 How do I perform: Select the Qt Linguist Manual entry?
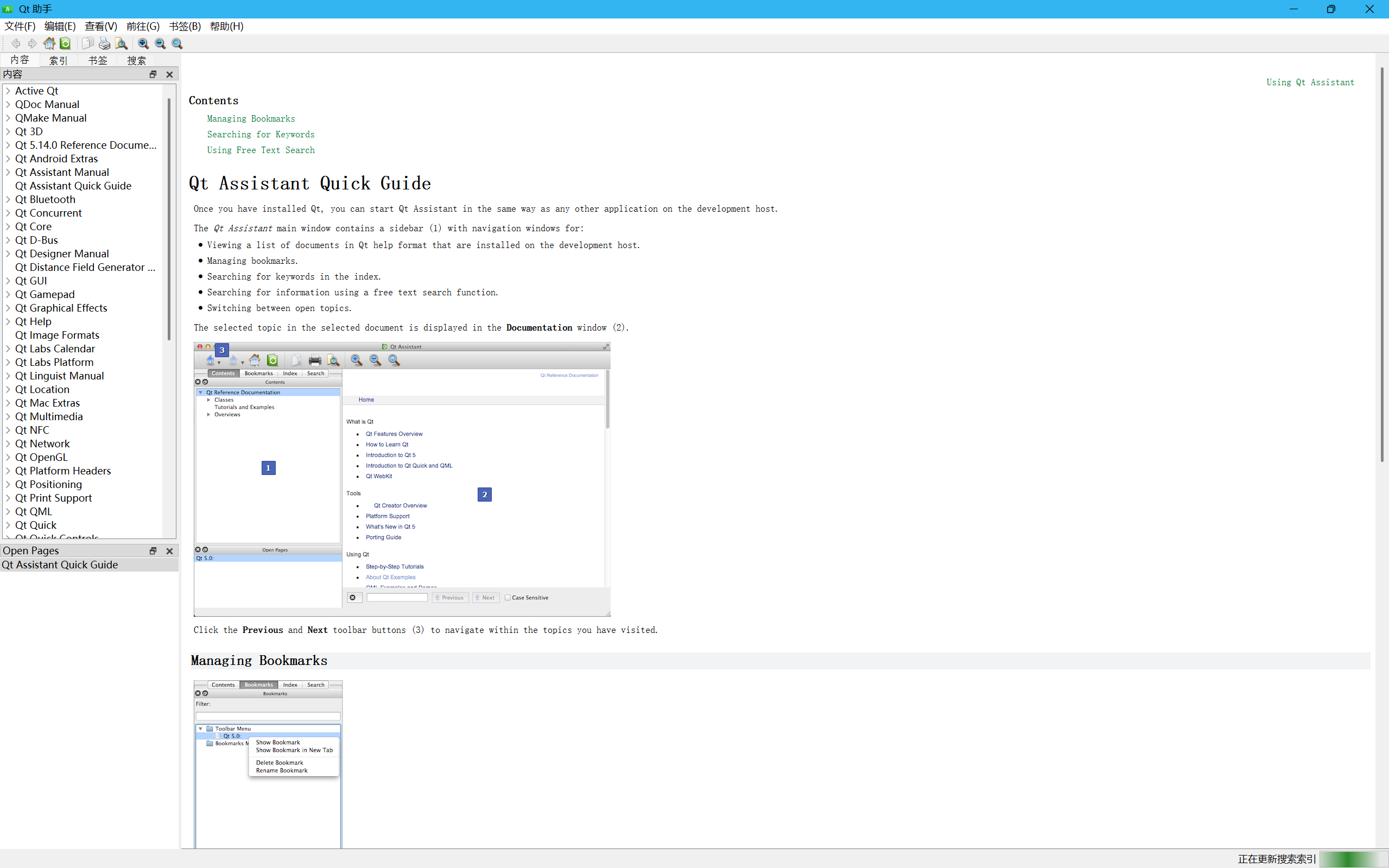tap(60, 376)
